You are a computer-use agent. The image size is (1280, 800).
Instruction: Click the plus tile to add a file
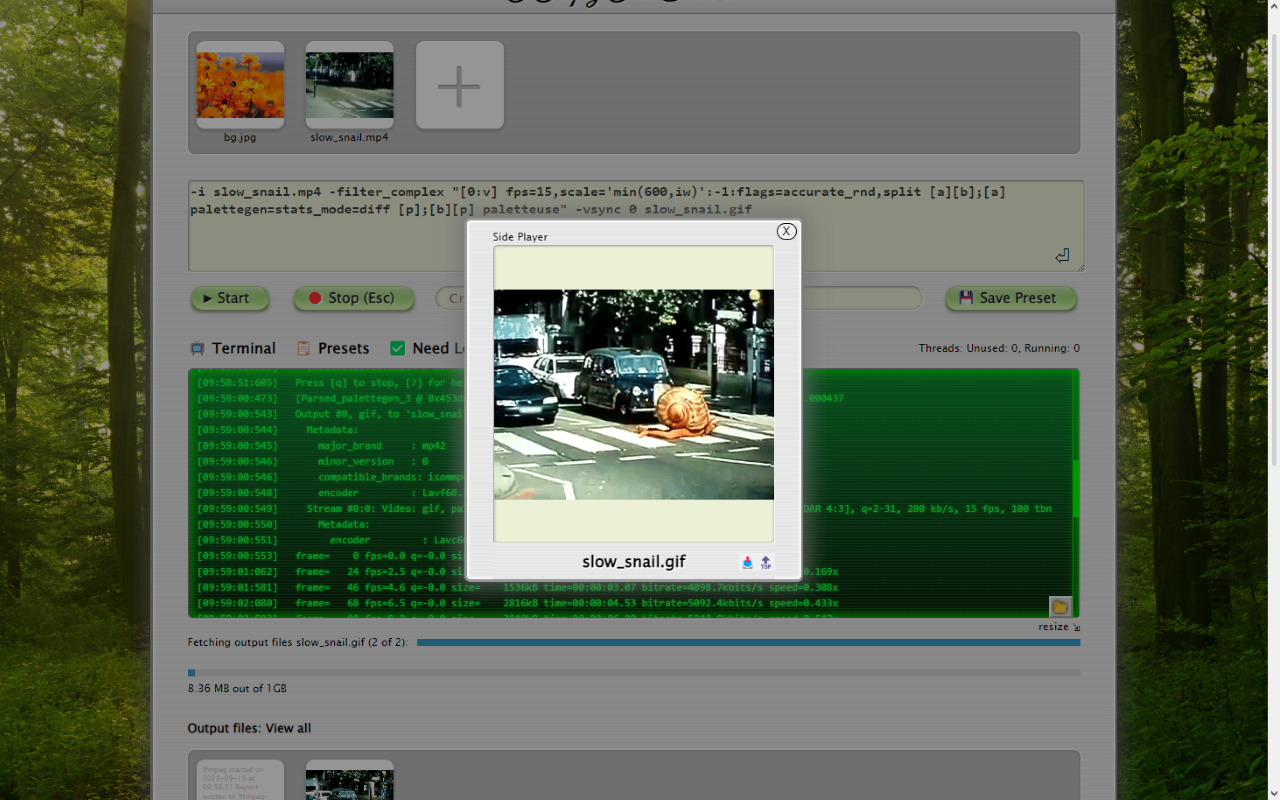pyautogui.click(x=459, y=85)
